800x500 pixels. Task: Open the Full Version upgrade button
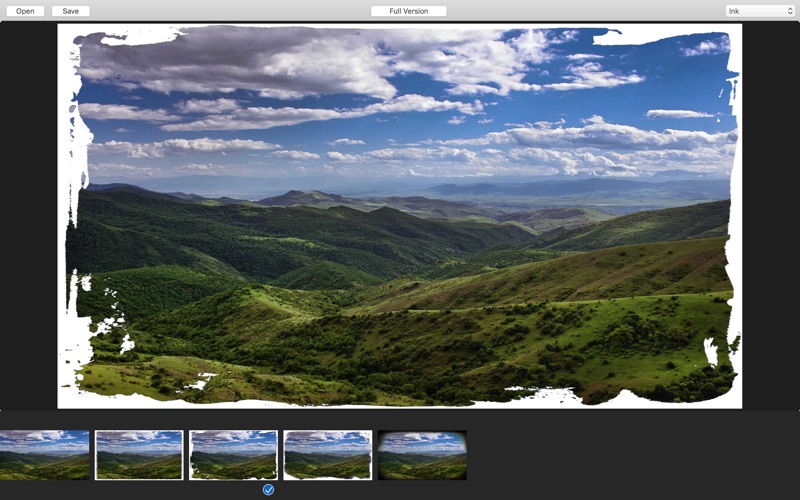pyautogui.click(x=409, y=11)
